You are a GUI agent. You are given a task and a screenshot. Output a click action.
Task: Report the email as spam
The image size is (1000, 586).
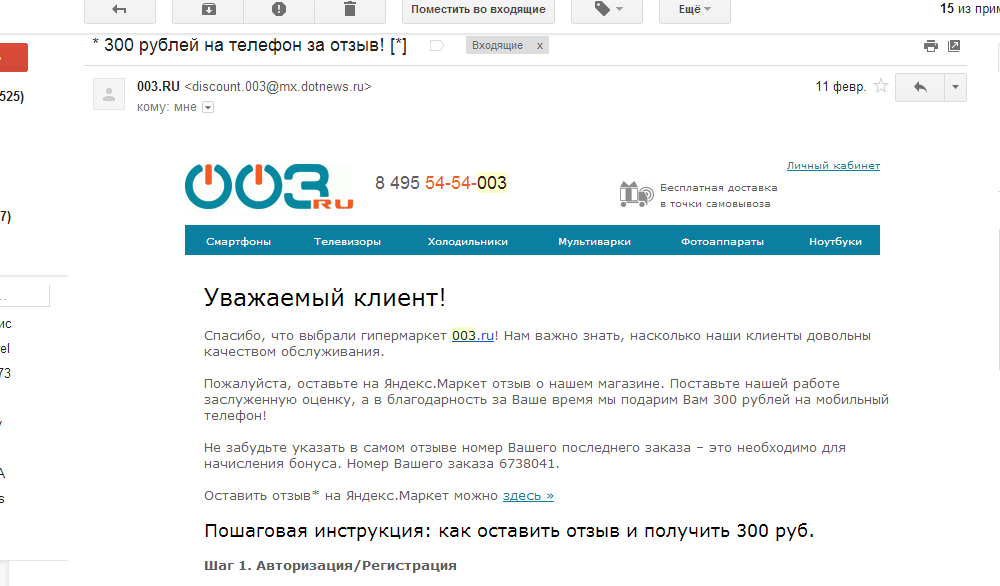[279, 10]
